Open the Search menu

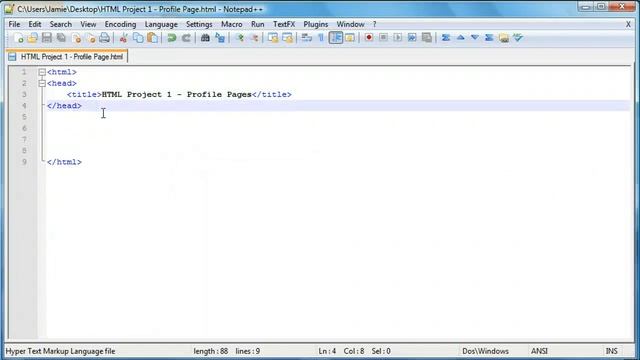click(61, 24)
